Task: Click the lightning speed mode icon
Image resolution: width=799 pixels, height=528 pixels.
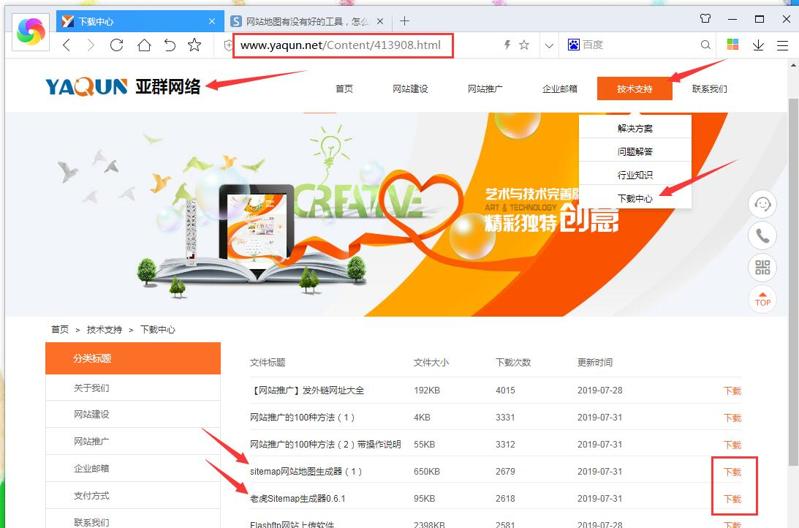Action: click(x=507, y=45)
